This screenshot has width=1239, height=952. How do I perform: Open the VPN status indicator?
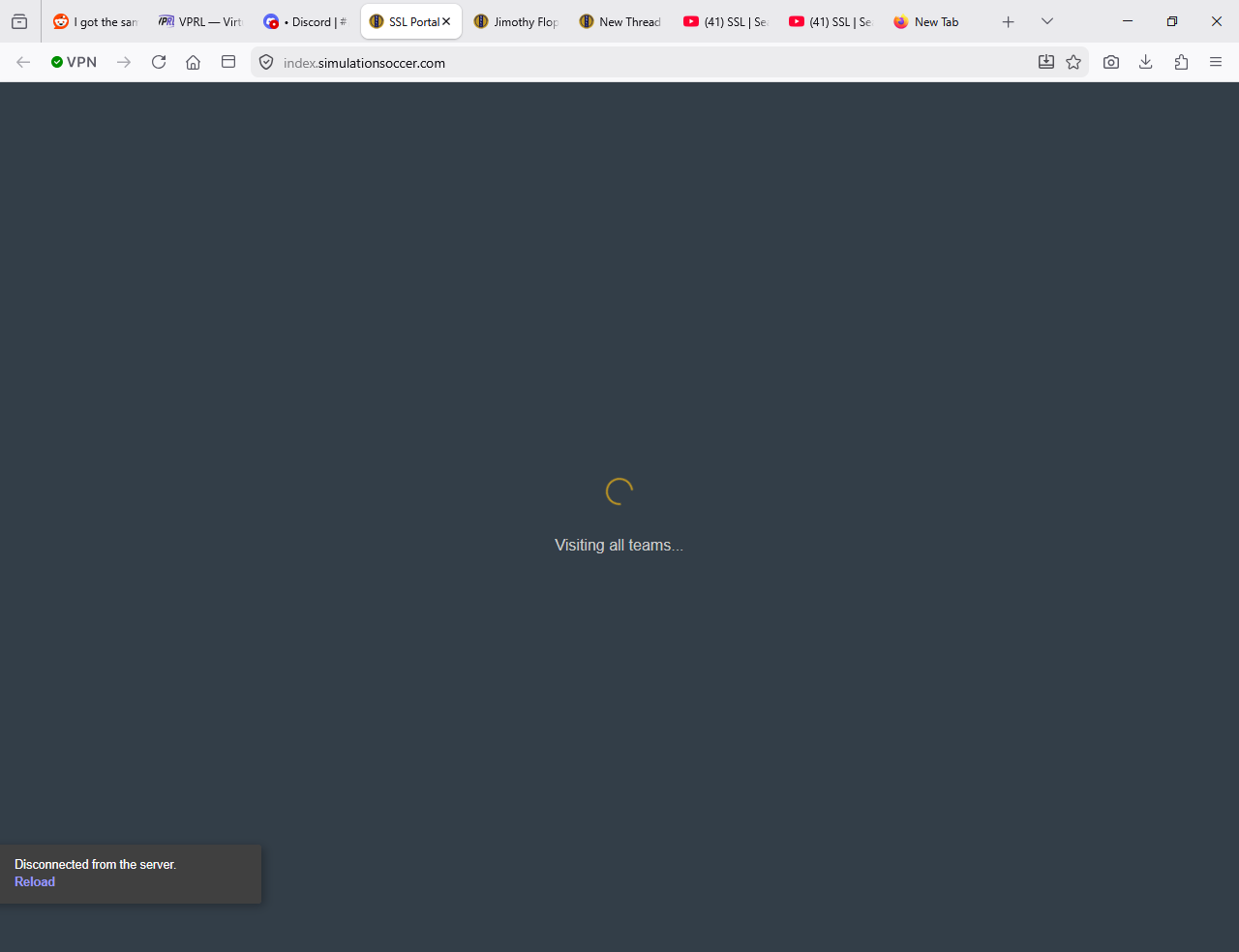click(75, 62)
